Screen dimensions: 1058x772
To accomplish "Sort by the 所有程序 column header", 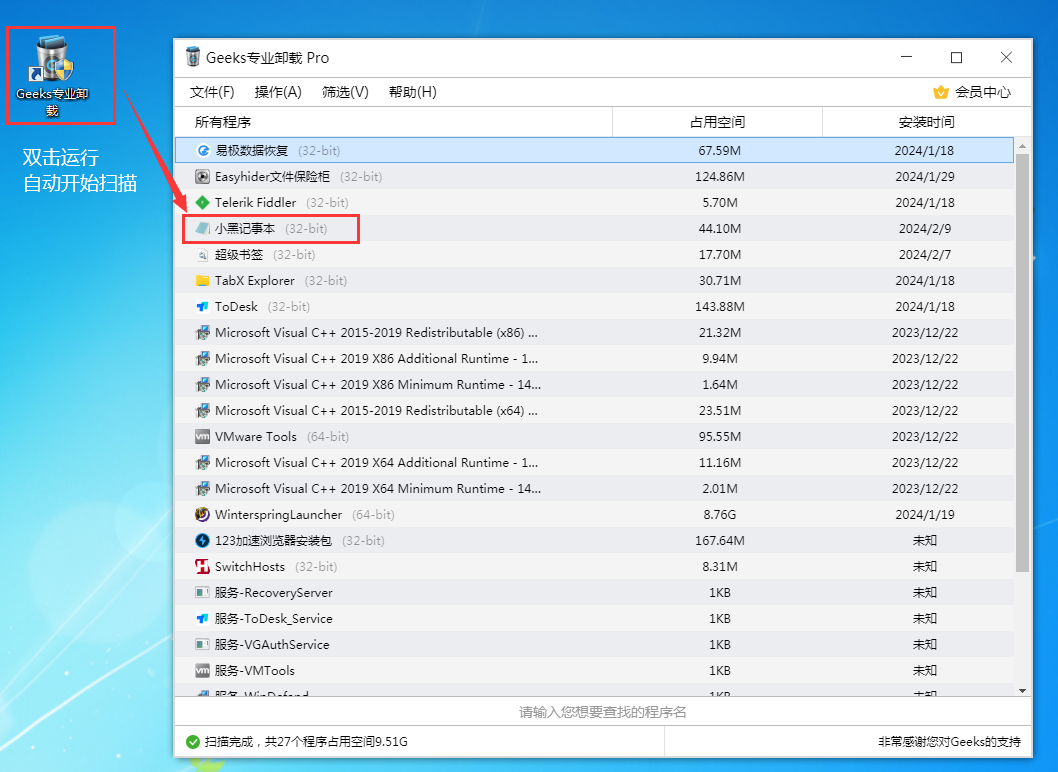I will click(393, 122).
